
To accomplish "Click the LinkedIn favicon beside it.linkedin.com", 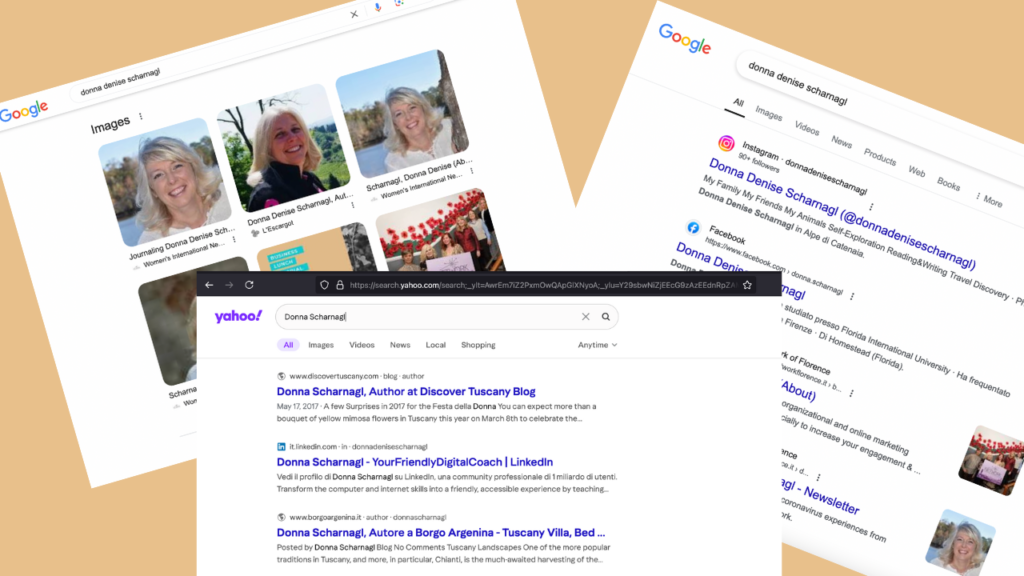I will [281, 447].
